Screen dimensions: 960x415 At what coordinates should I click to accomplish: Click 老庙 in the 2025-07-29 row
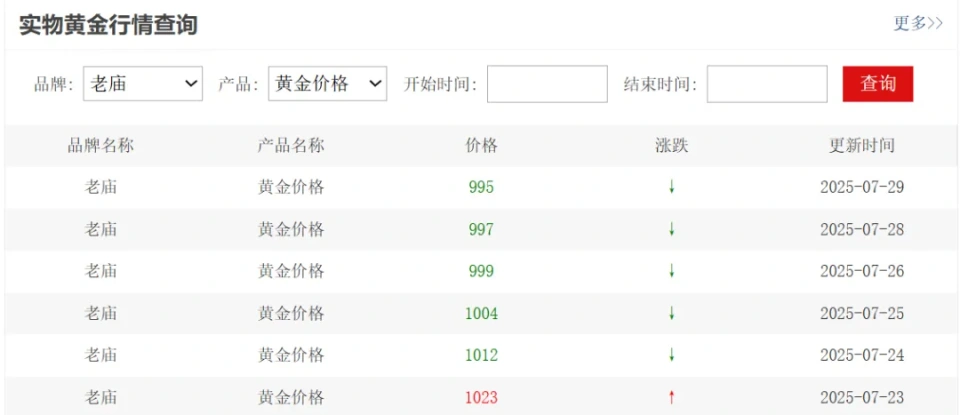pyautogui.click(x=100, y=187)
